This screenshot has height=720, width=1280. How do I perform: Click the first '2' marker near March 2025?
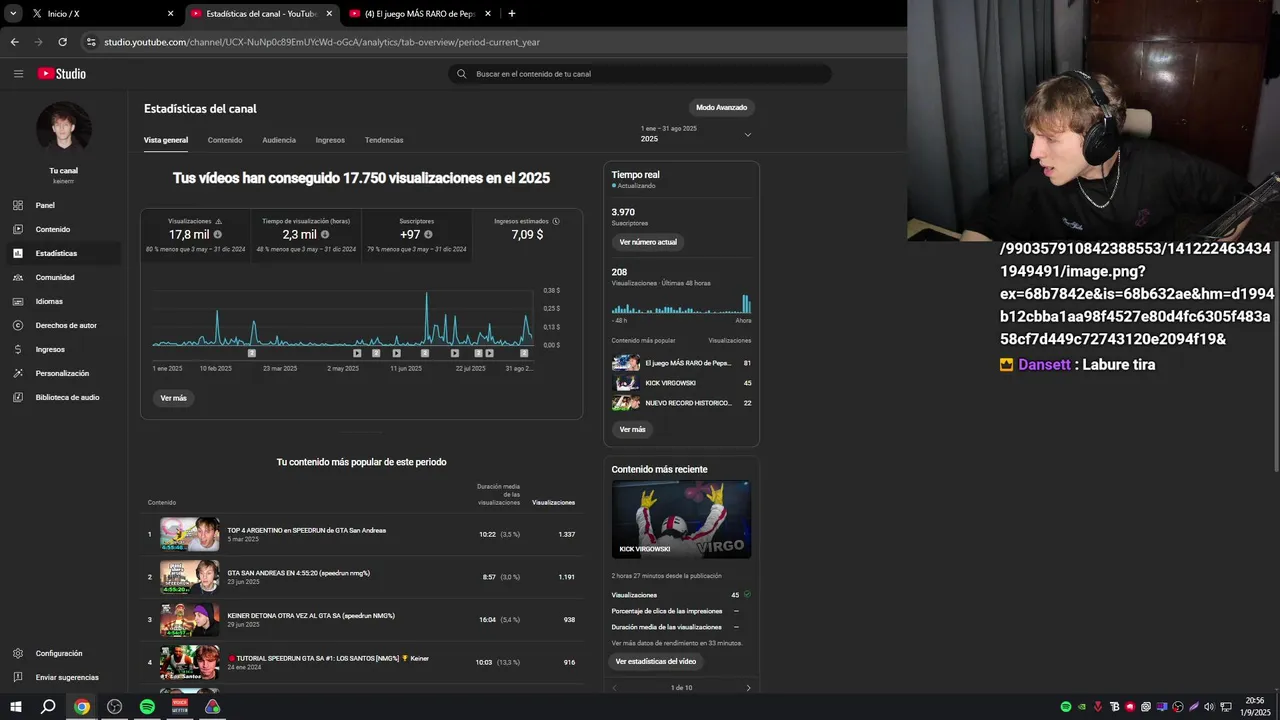(x=252, y=353)
